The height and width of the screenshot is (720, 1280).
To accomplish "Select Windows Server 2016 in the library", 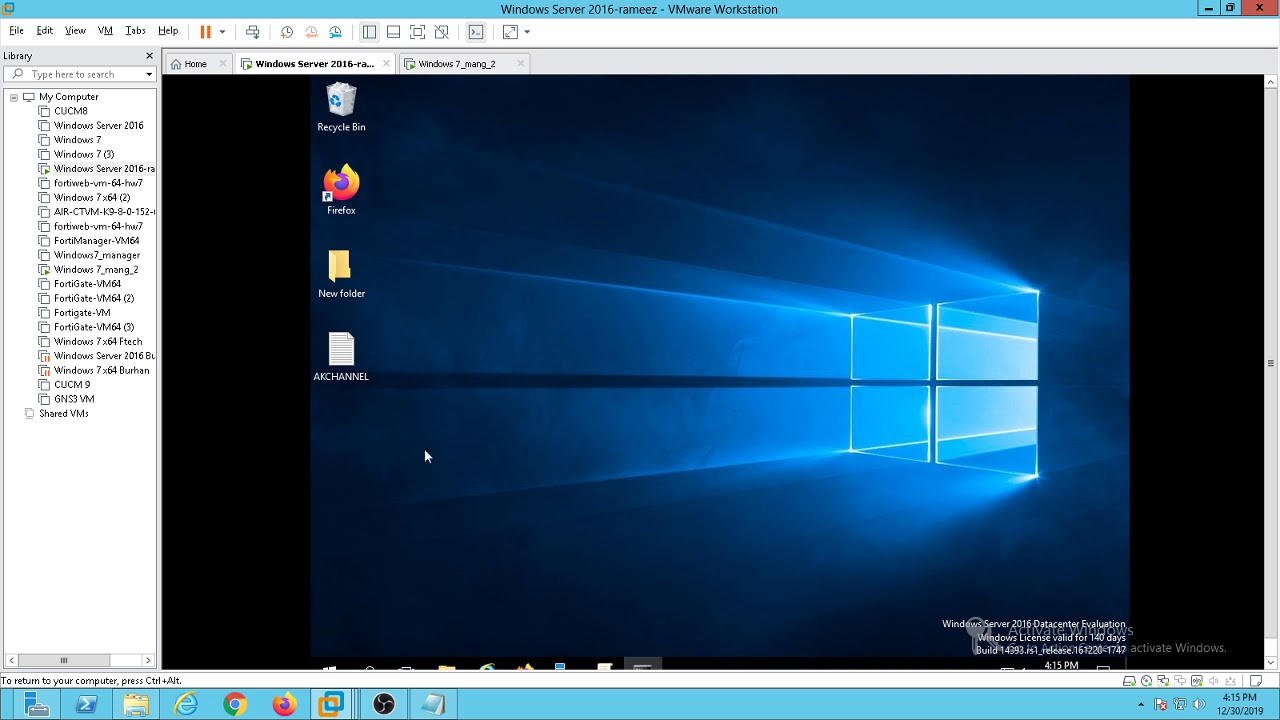I will (98, 126).
